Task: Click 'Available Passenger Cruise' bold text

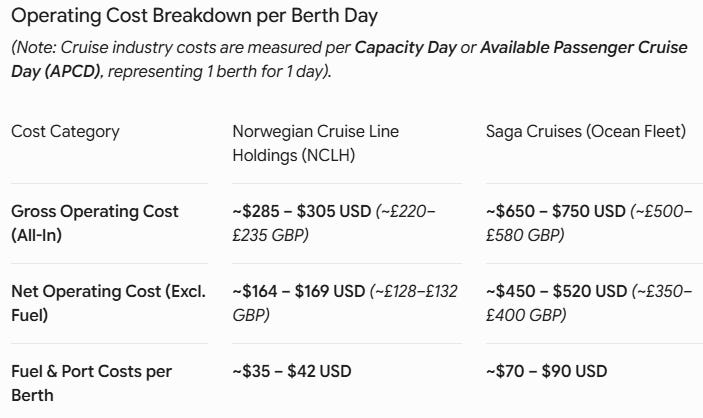Action: pyautogui.click(x=584, y=48)
